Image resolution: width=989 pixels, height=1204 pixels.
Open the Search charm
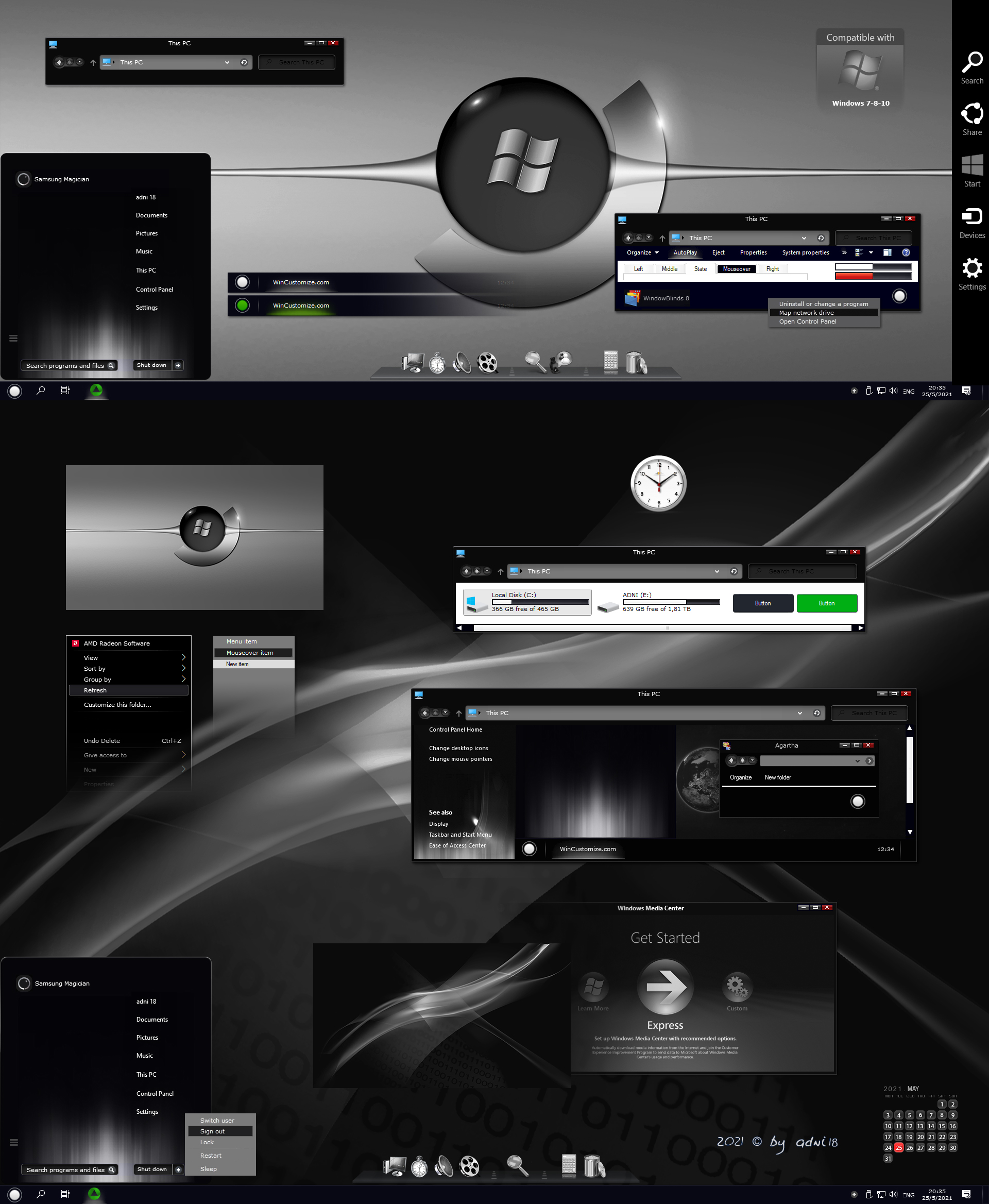972,68
